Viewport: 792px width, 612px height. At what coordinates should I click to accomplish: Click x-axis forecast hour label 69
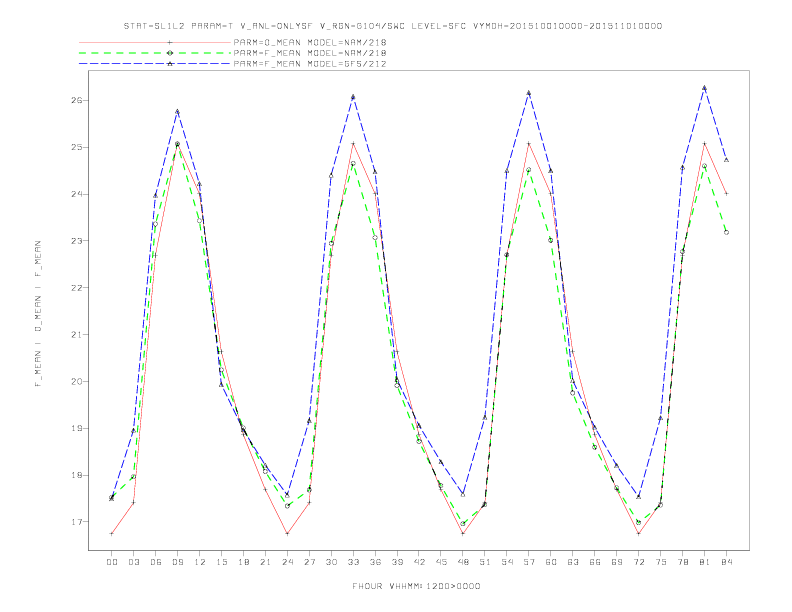(x=617, y=562)
